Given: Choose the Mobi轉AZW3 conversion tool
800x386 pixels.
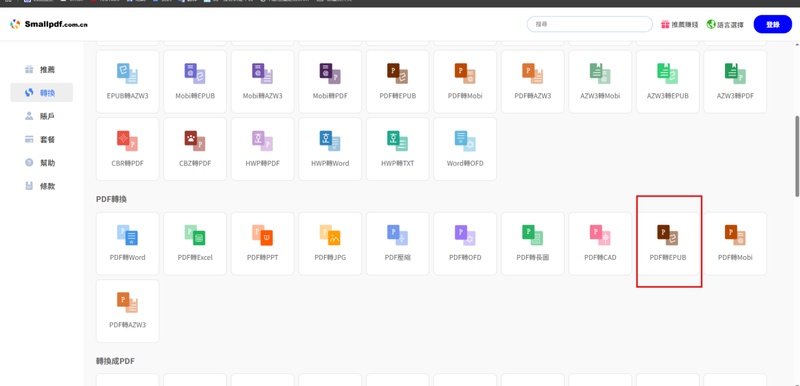Looking at the screenshot, I should pos(262,82).
